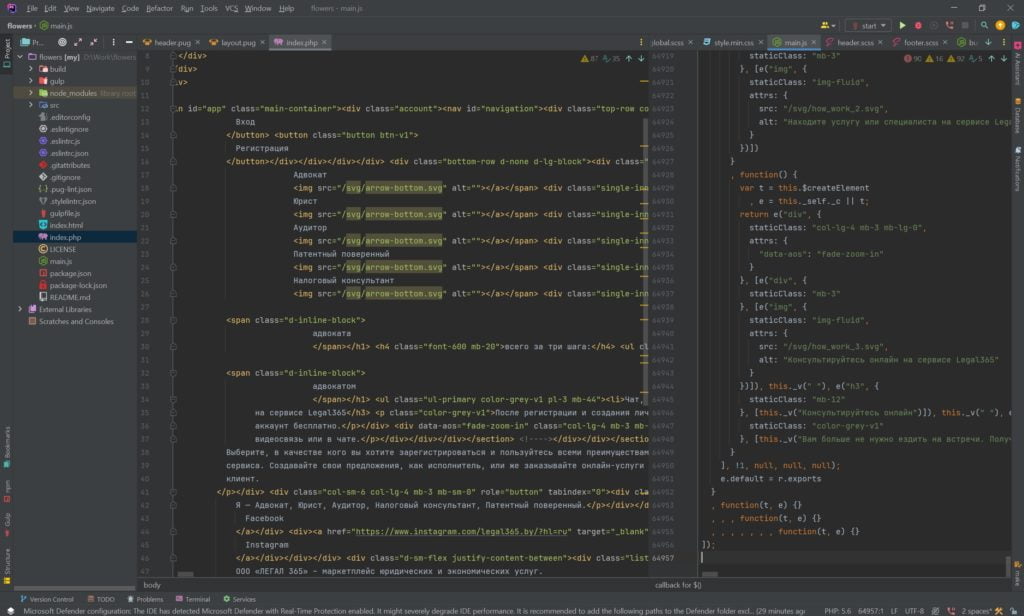
Task: Switch to the style.min.css editor tab
Action: (732, 43)
